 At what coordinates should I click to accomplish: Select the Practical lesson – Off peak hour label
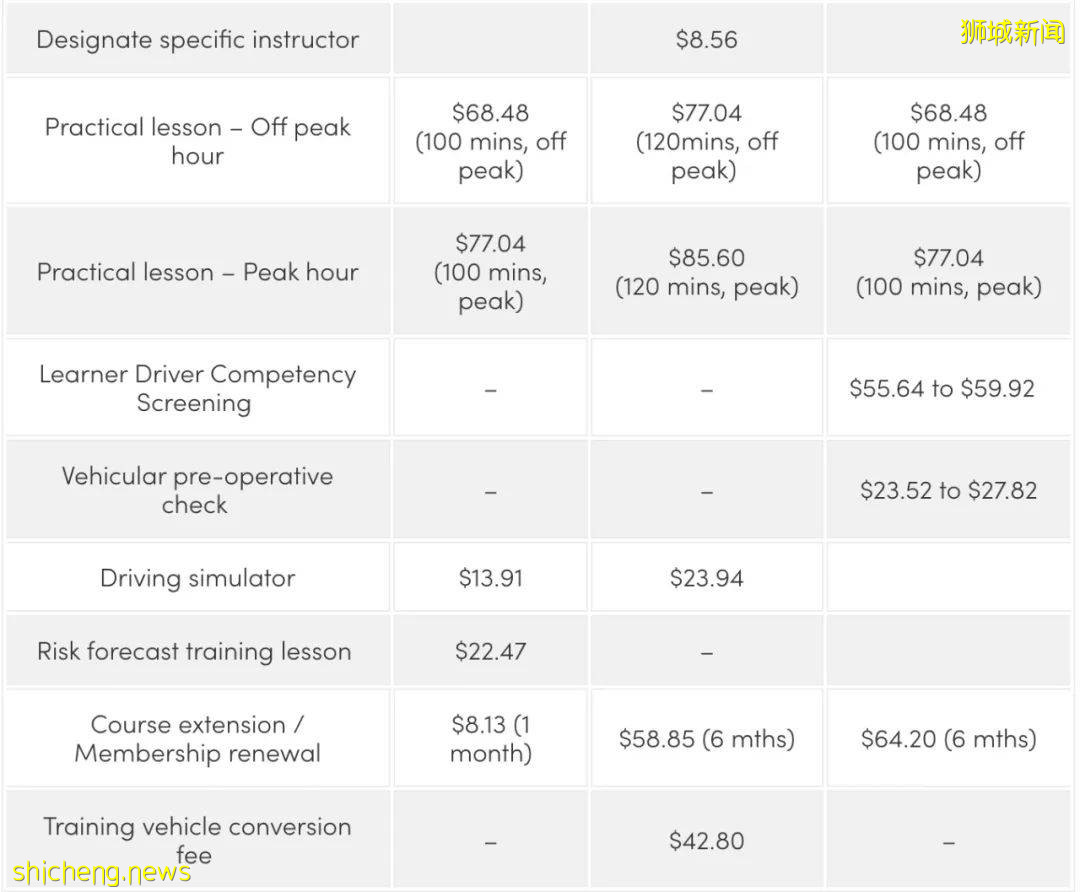[x=197, y=141]
